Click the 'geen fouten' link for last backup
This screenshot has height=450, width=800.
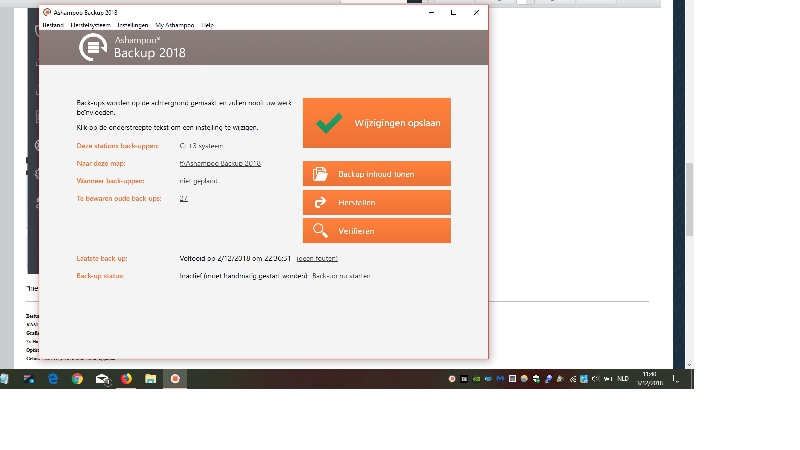click(x=317, y=259)
